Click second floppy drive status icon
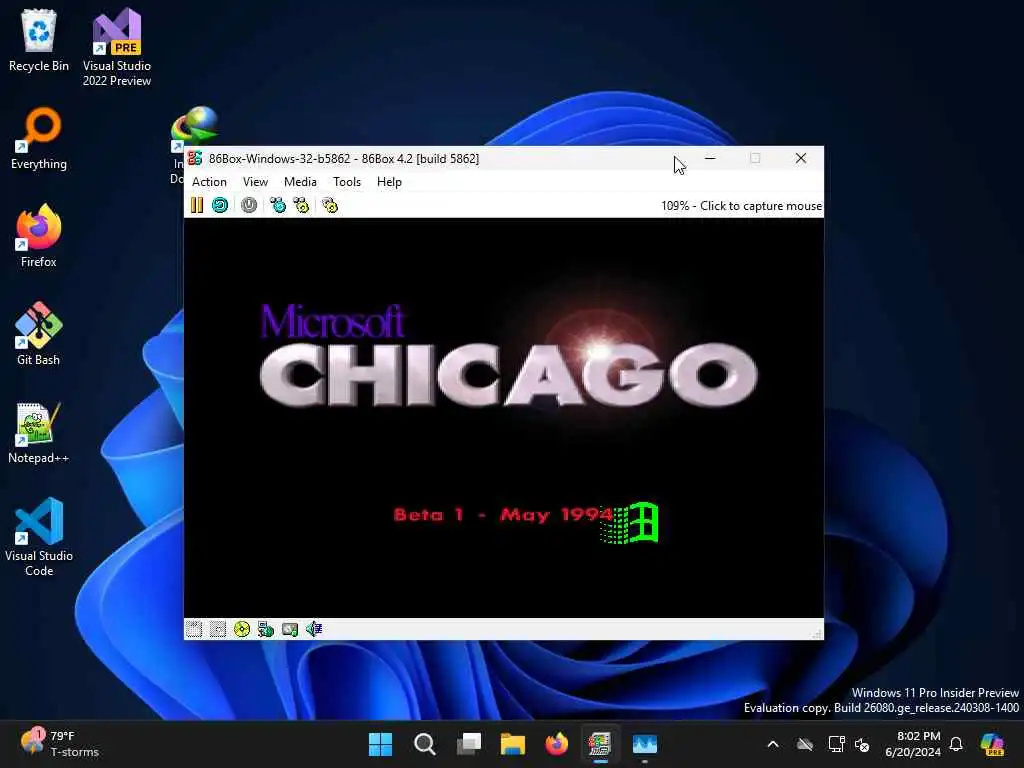Image resolution: width=1024 pixels, height=768 pixels. [x=217, y=629]
